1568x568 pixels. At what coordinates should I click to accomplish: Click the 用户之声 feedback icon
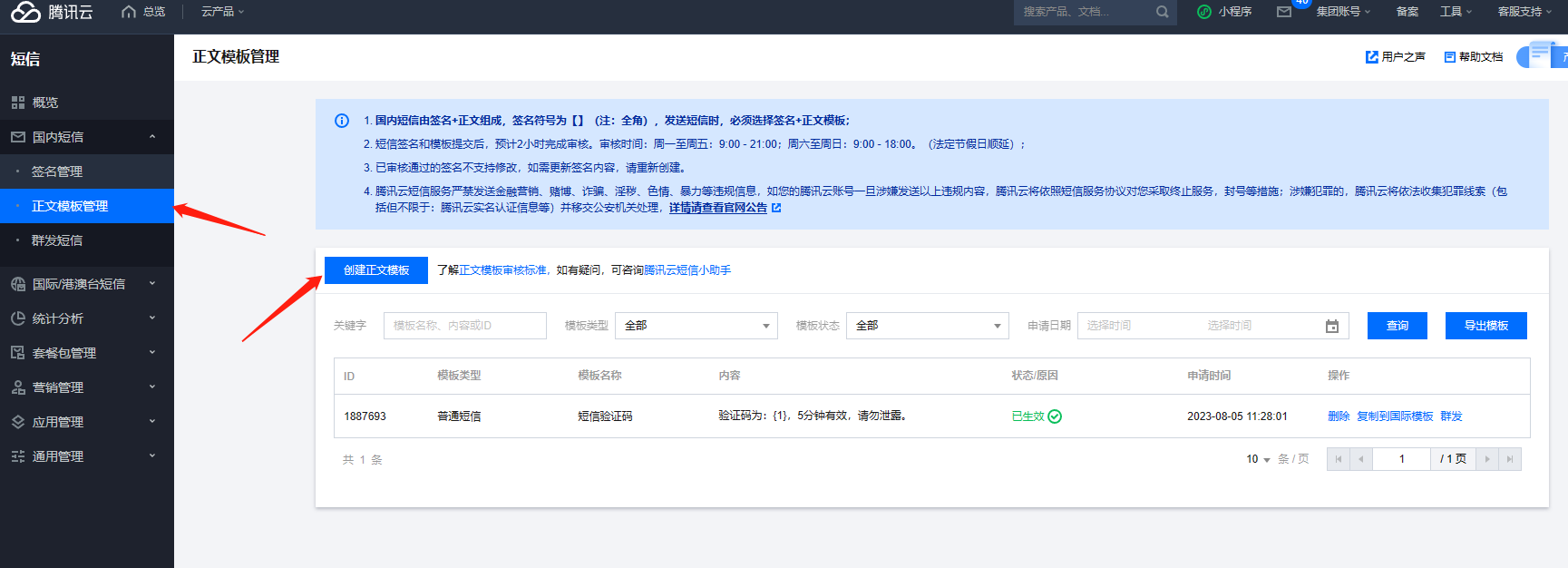point(1372,57)
